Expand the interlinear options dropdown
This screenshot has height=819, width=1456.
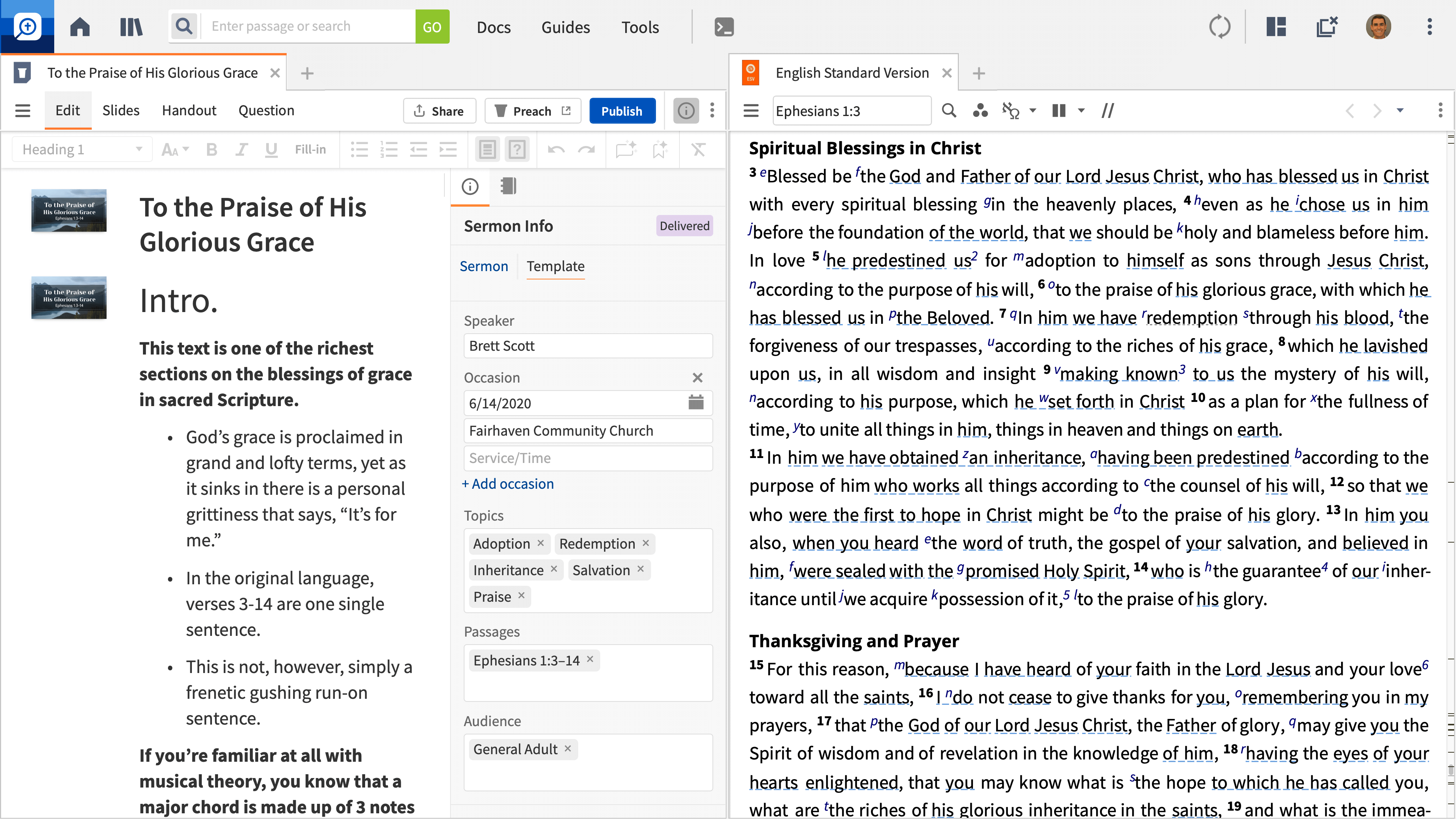(x=1033, y=111)
